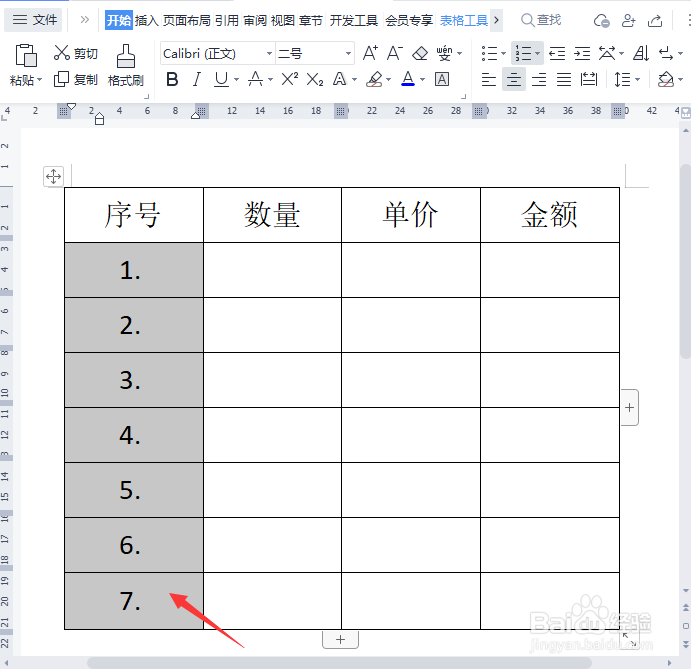Click the increase indent icon

click(x=582, y=54)
